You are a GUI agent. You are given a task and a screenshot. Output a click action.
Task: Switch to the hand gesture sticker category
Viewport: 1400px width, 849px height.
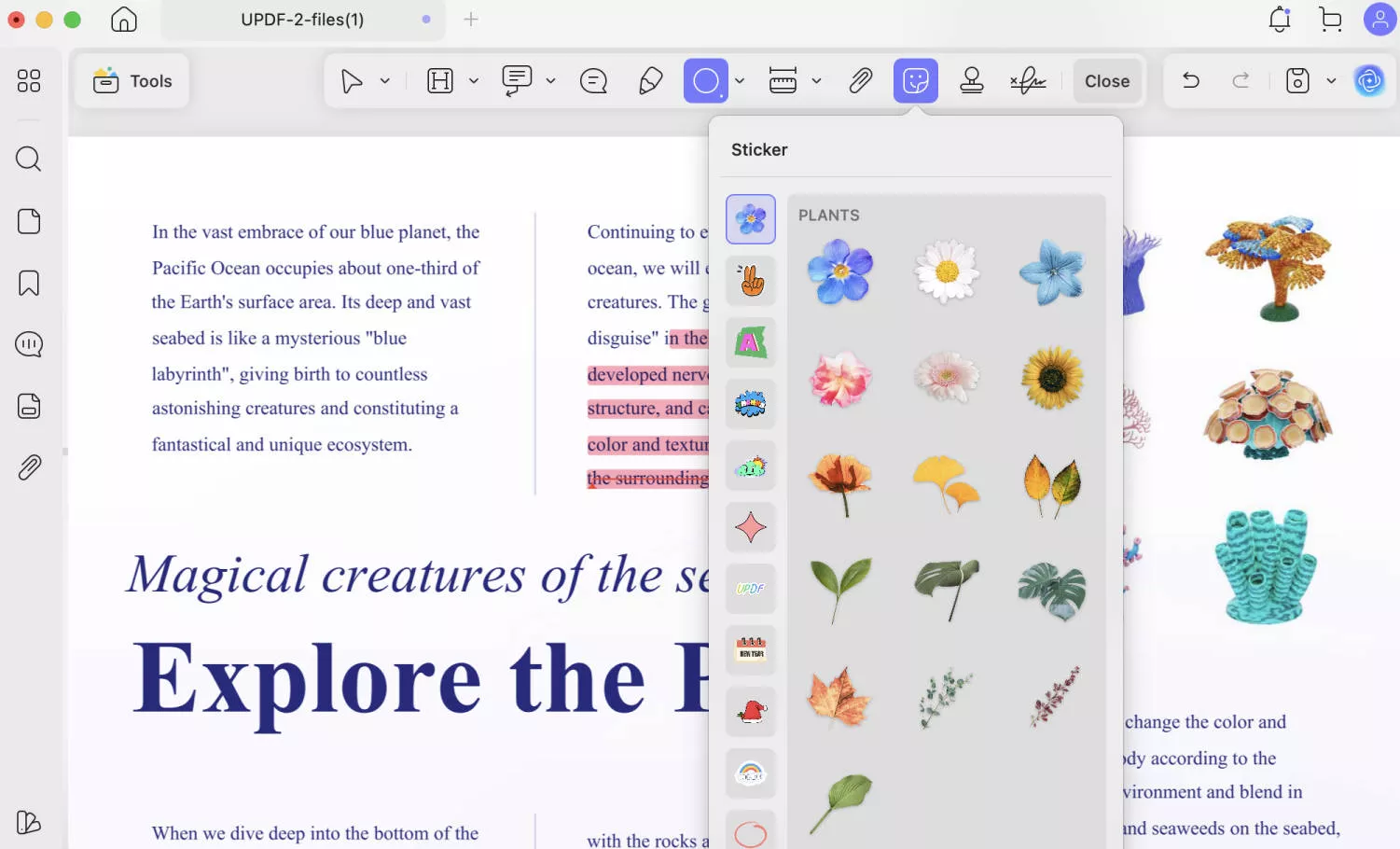click(x=750, y=281)
